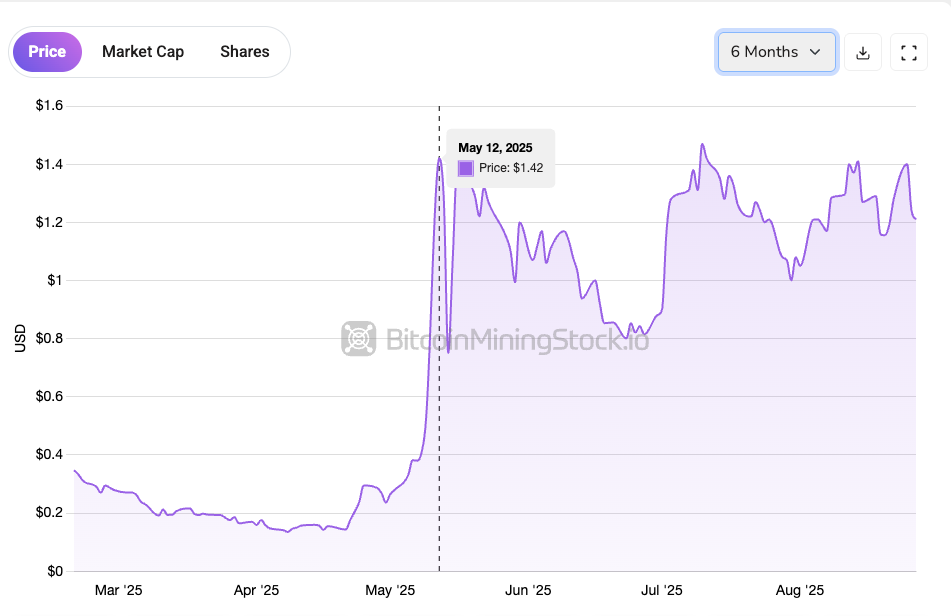Click the BitcoinMiningStock.io watermark logo icon
The height and width of the screenshot is (616, 951).
pos(358,339)
